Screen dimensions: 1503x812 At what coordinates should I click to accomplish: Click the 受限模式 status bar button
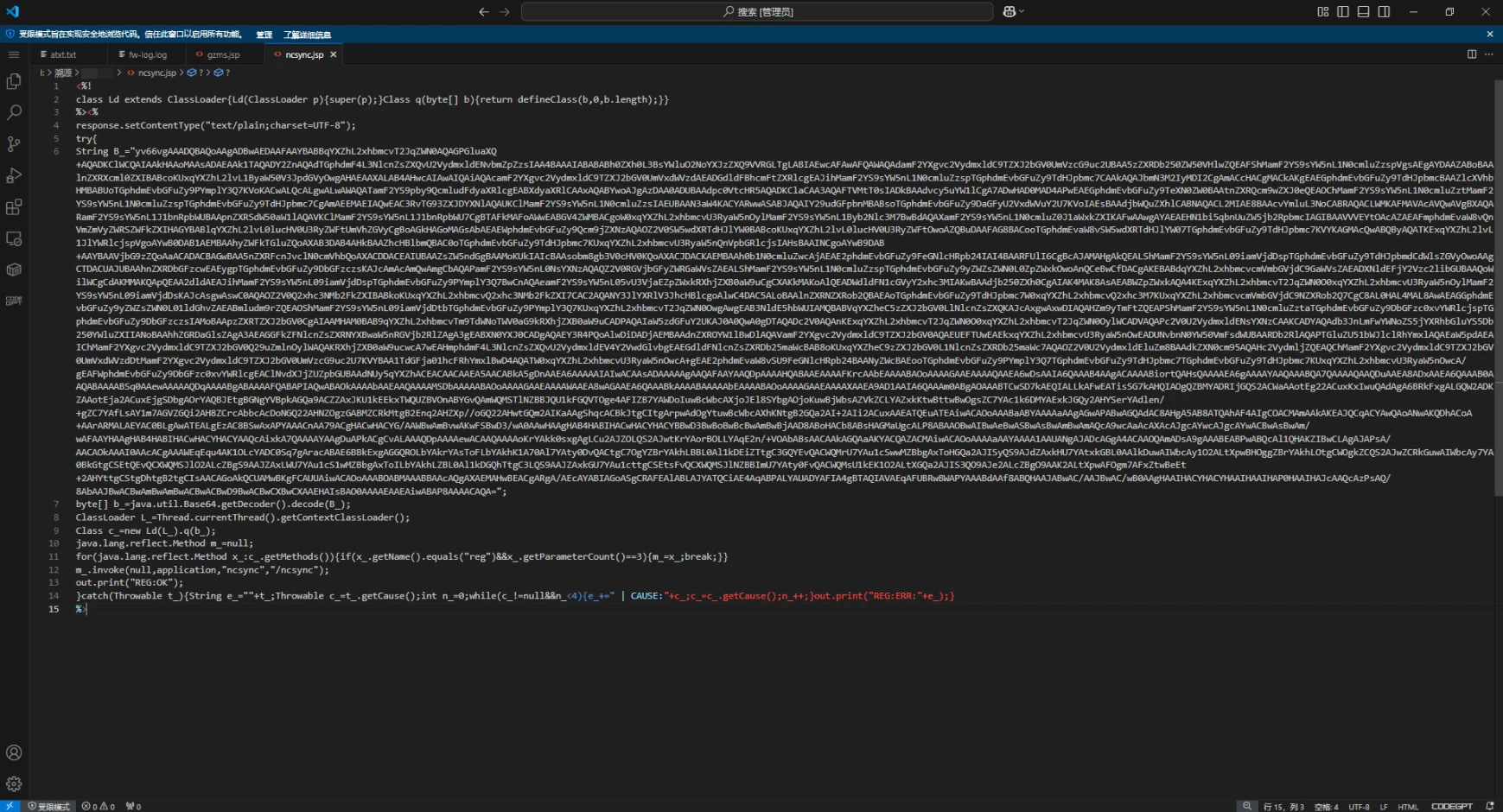coord(48,806)
